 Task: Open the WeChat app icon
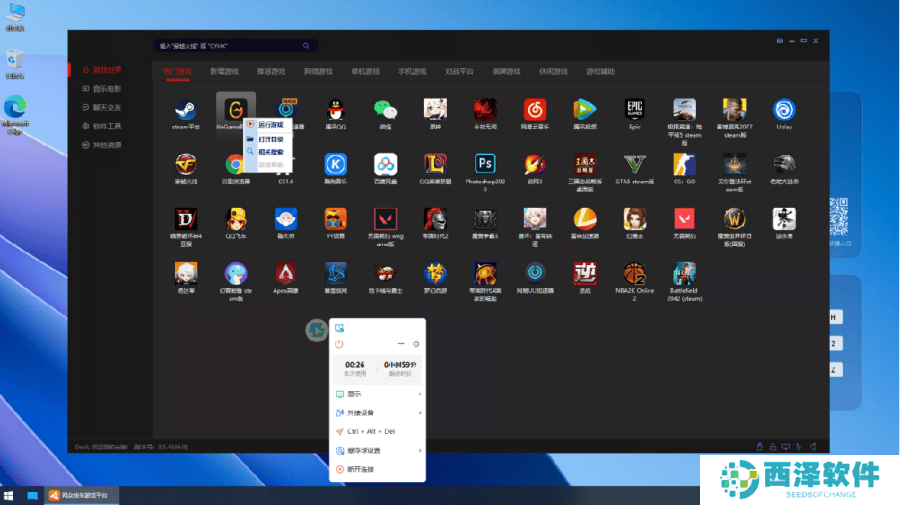pyautogui.click(x=385, y=109)
